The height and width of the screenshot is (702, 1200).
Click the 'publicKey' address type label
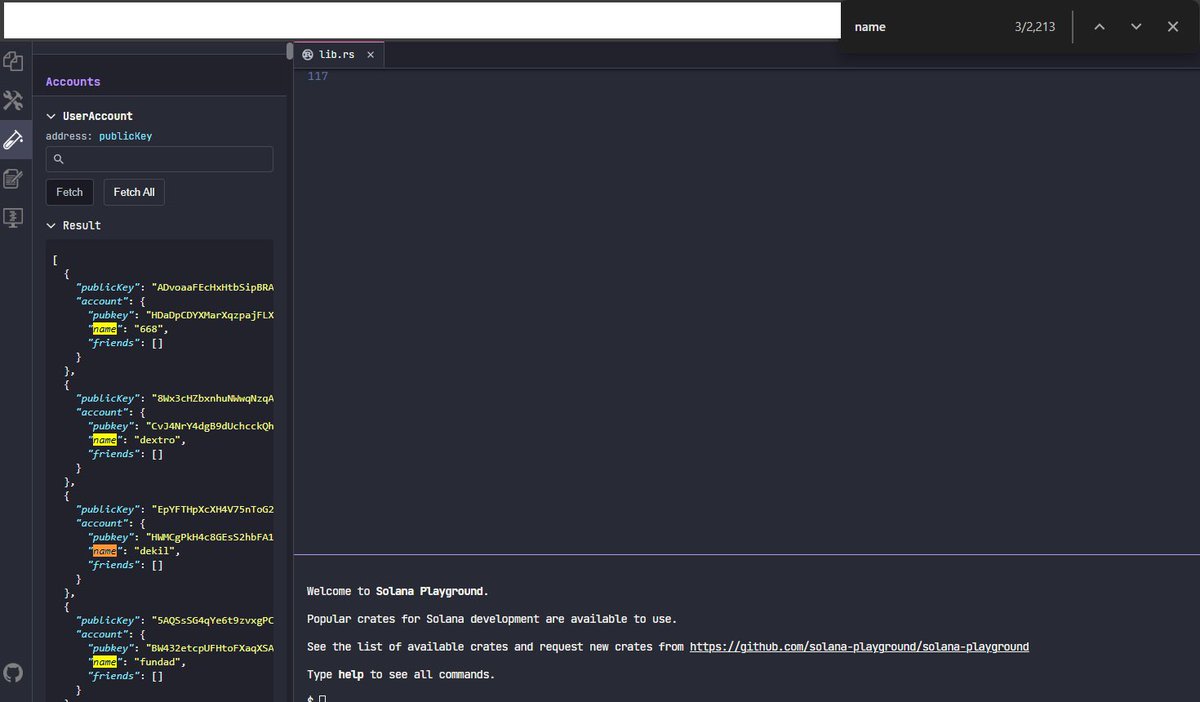(x=125, y=136)
